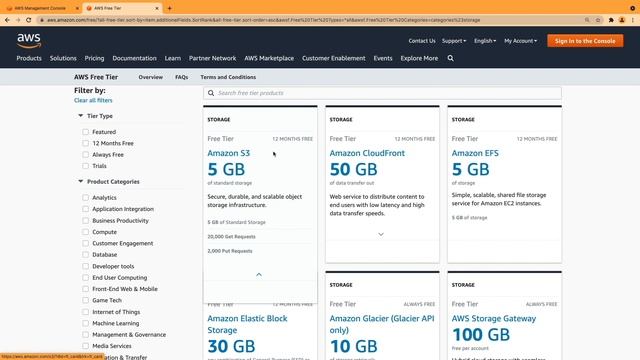The width and height of the screenshot is (640, 360).
Task: Open a new browser tab
Action: pyautogui.click(x=169, y=8)
